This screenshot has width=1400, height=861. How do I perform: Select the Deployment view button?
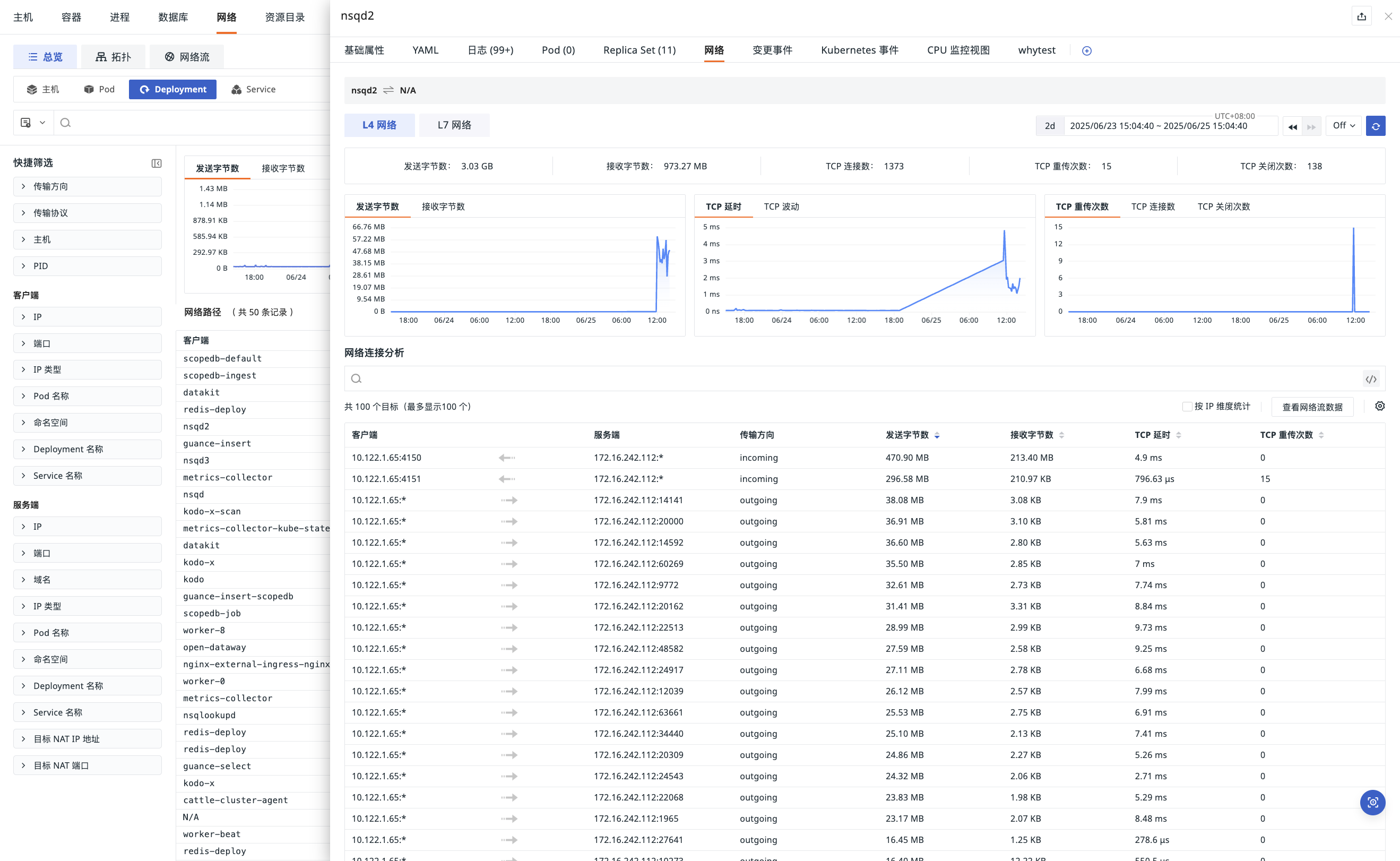point(172,89)
